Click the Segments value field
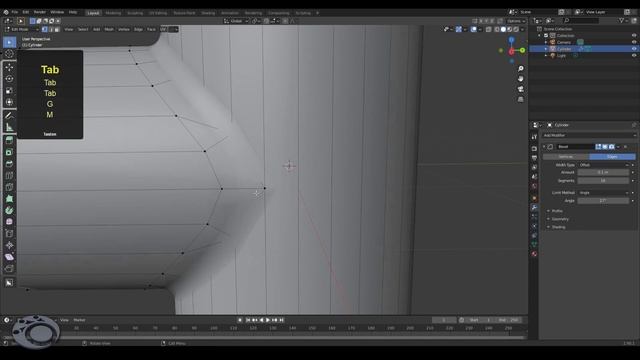This screenshot has height=360, width=640. [x=603, y=180]
